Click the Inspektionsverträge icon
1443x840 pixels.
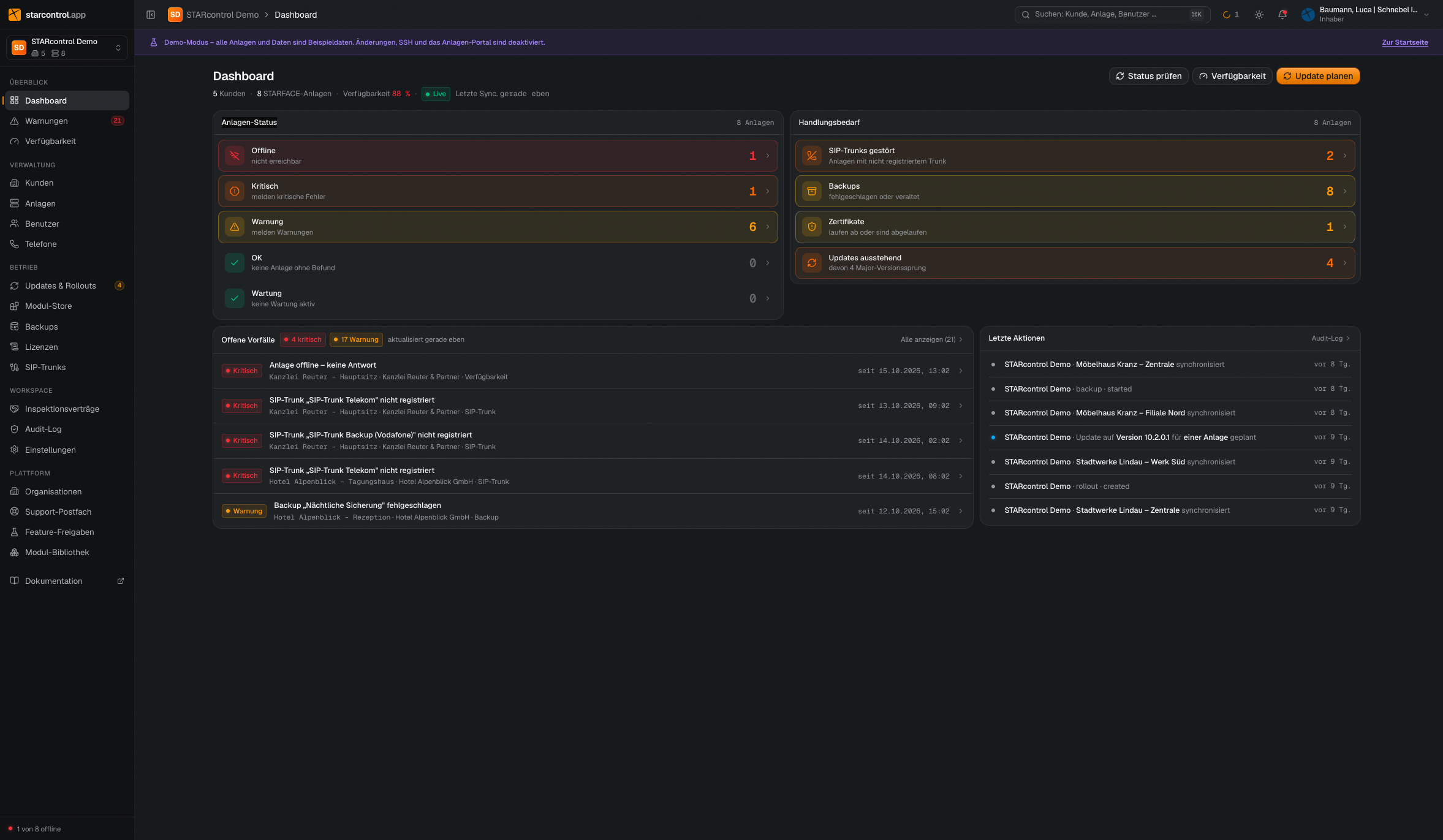pyautogui.click(x=15, y=409)
